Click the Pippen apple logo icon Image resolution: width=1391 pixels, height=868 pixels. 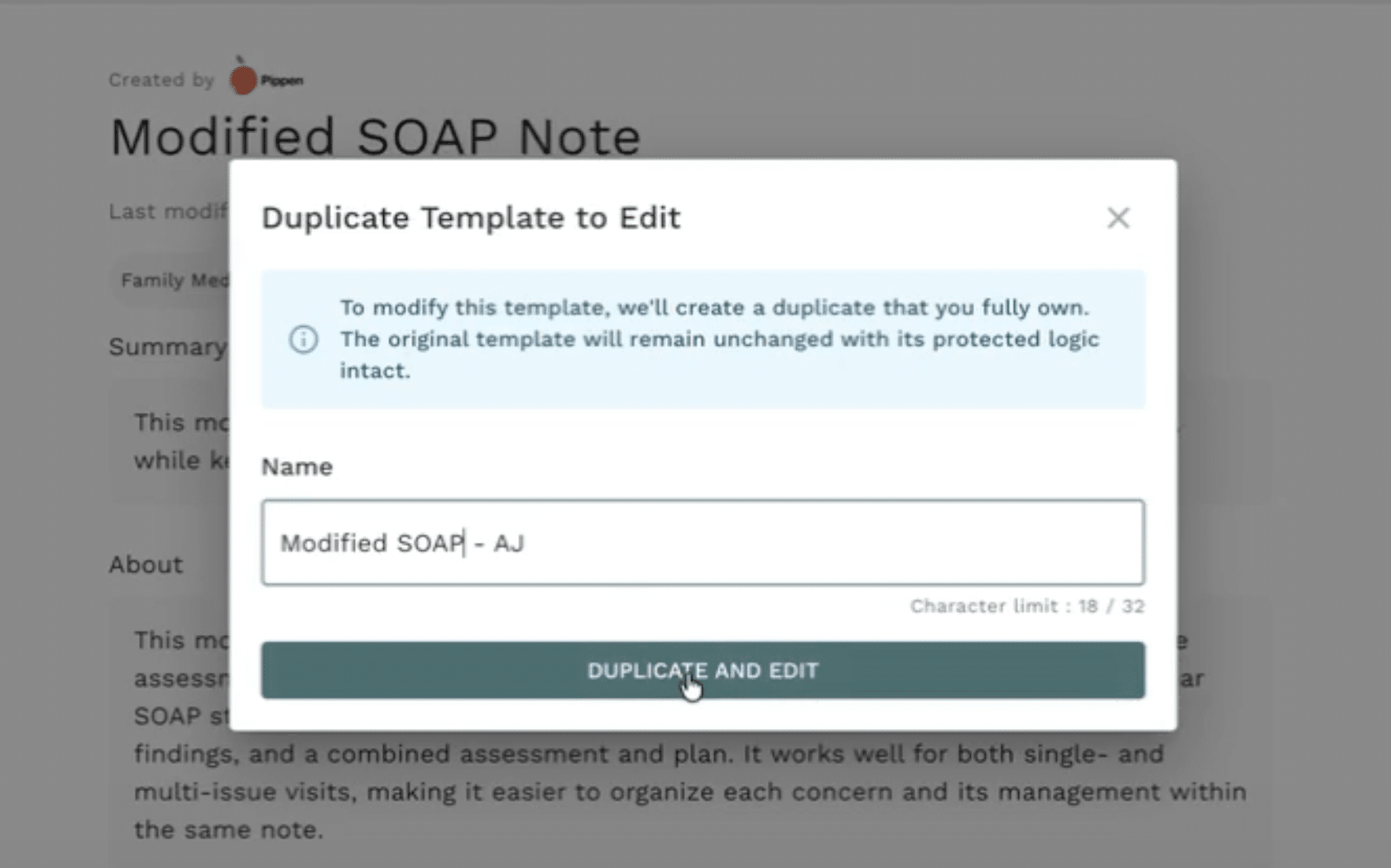pos(243,79)
